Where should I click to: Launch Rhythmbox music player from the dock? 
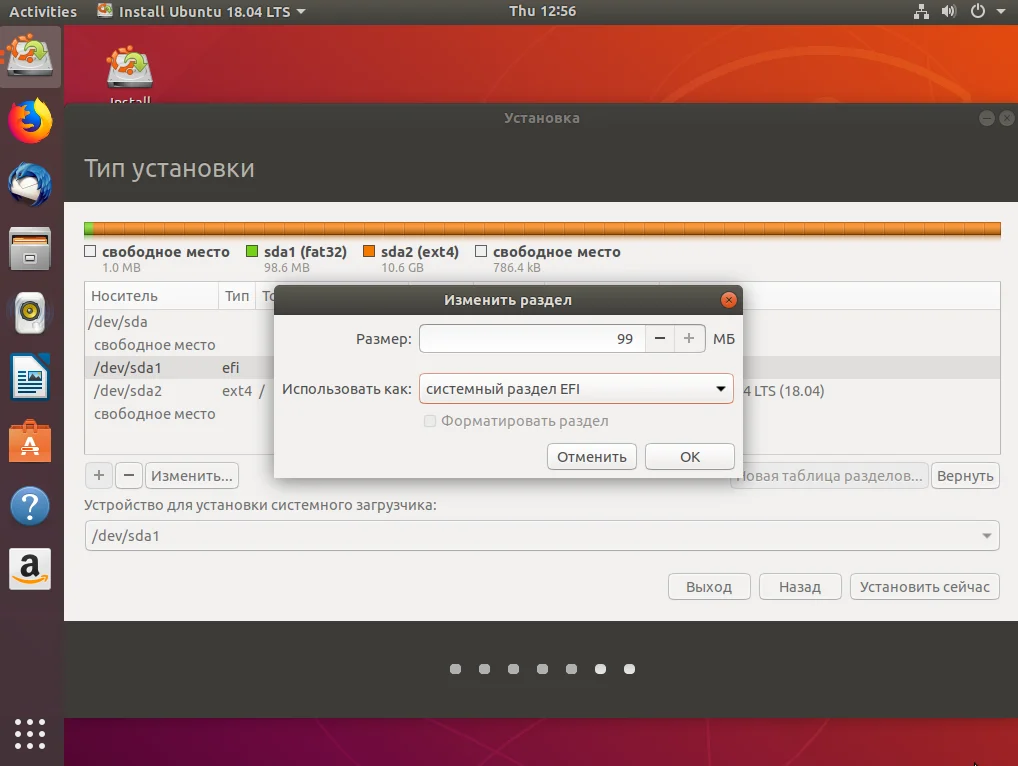(30, 313)
